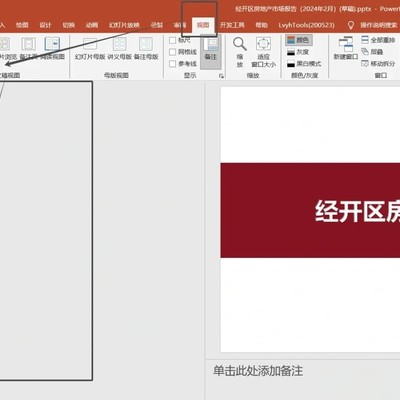Click the slide title text 经开区房
The image size is (400, 400).
tap(357, 211)
